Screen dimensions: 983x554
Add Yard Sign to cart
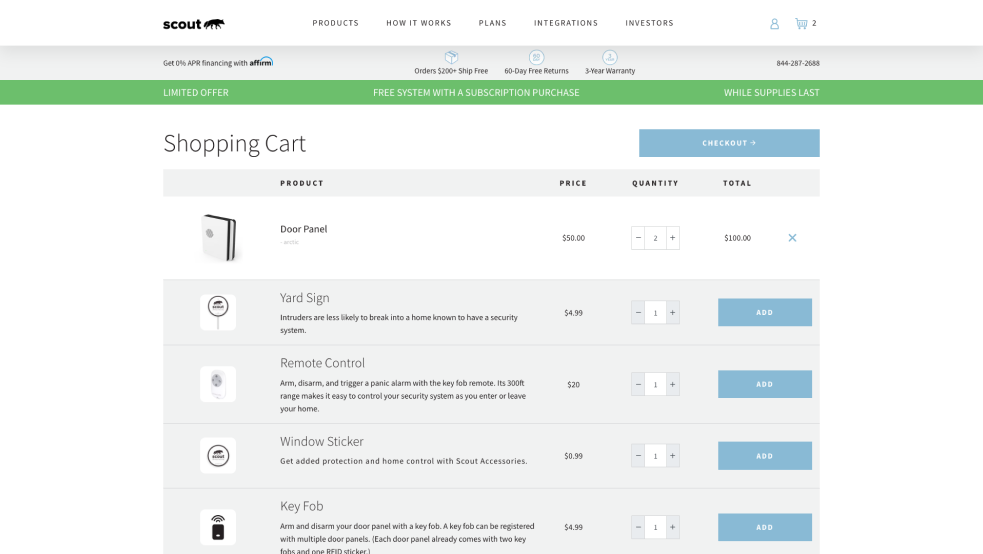pos(764,313)
